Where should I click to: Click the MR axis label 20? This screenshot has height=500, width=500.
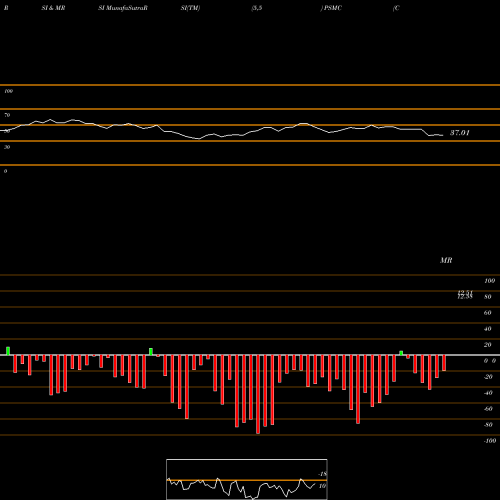[488, 345]
